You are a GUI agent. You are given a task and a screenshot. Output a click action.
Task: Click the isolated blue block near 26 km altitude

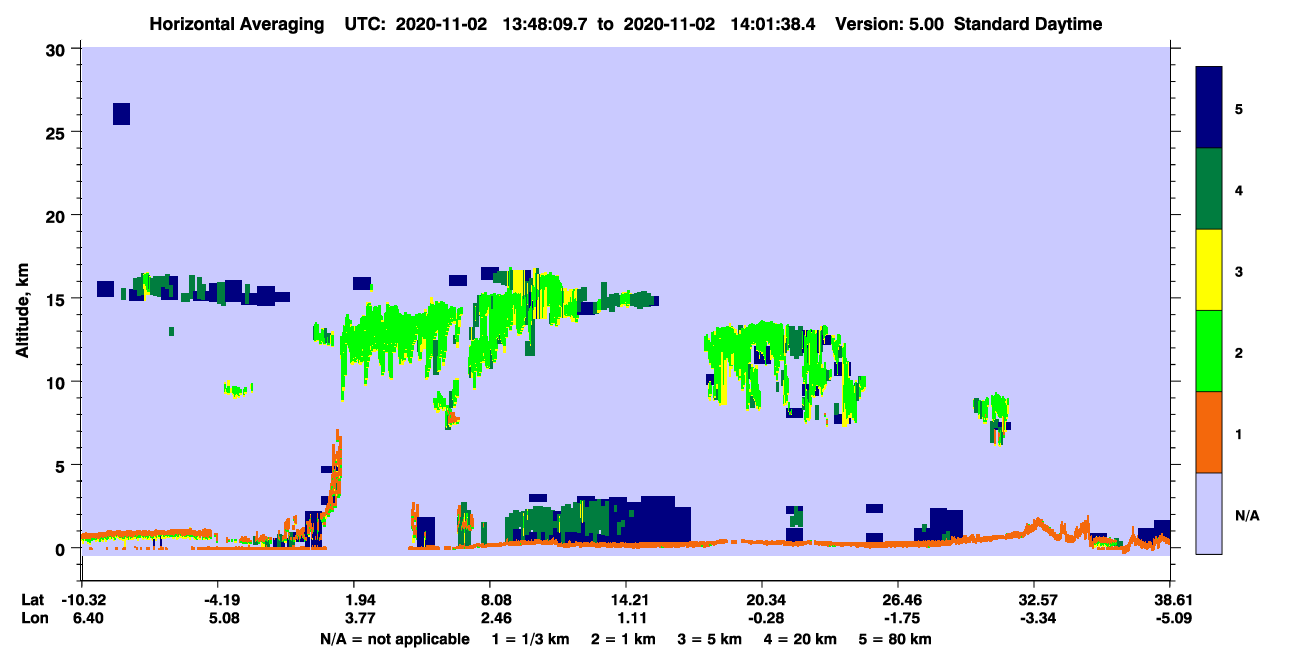click(x=121, y=114)
